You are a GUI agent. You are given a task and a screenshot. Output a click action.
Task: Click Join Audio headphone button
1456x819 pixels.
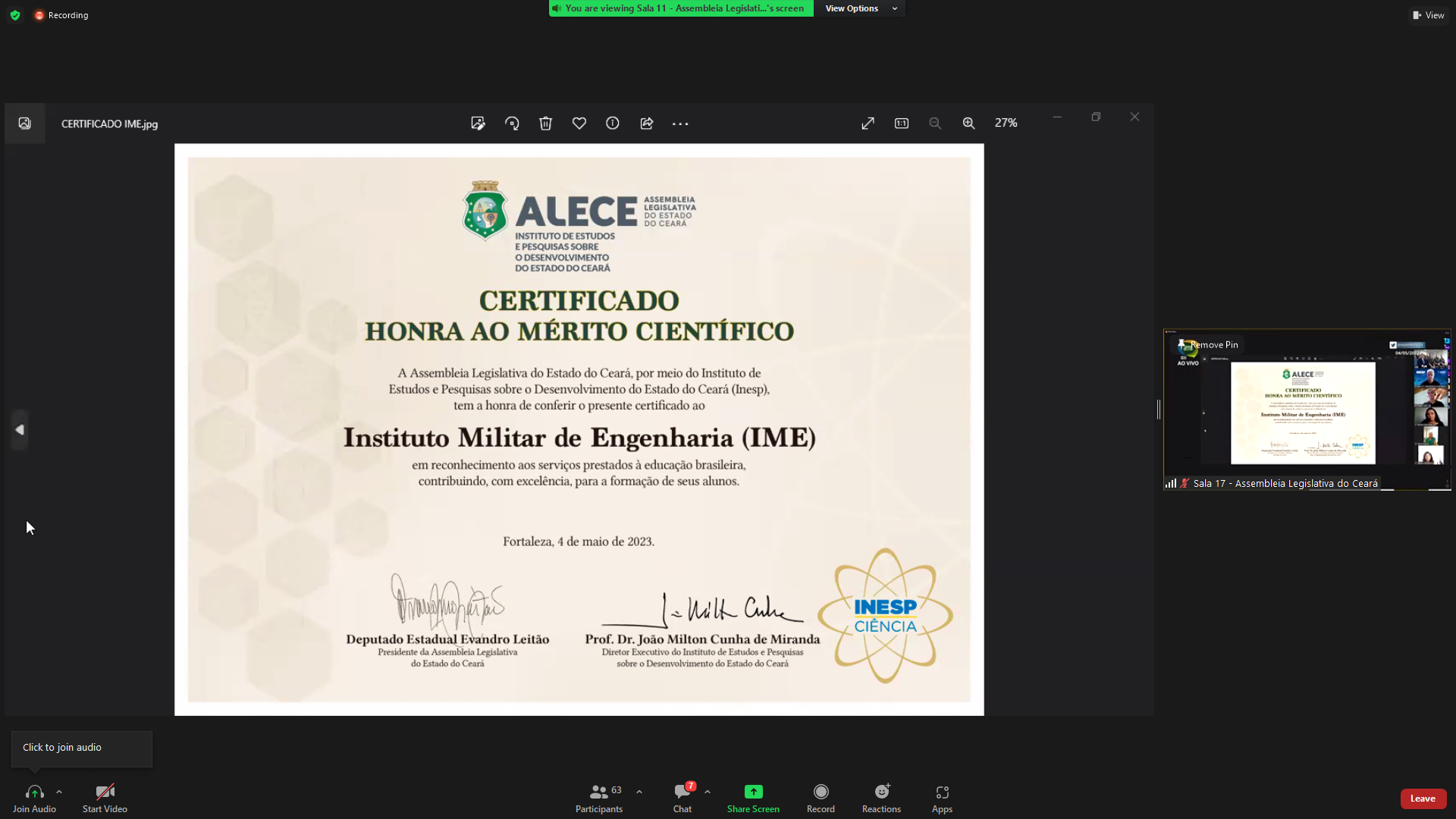tap(34, 792)
